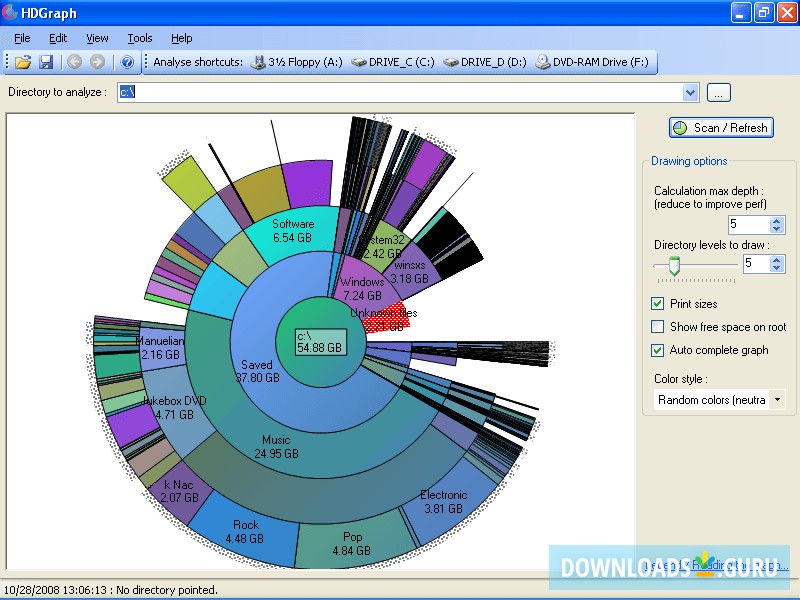Click the Open folder toolbar icon
This screenshot has height=600, width=800.
pyautogui.click(x=23, y=62)
